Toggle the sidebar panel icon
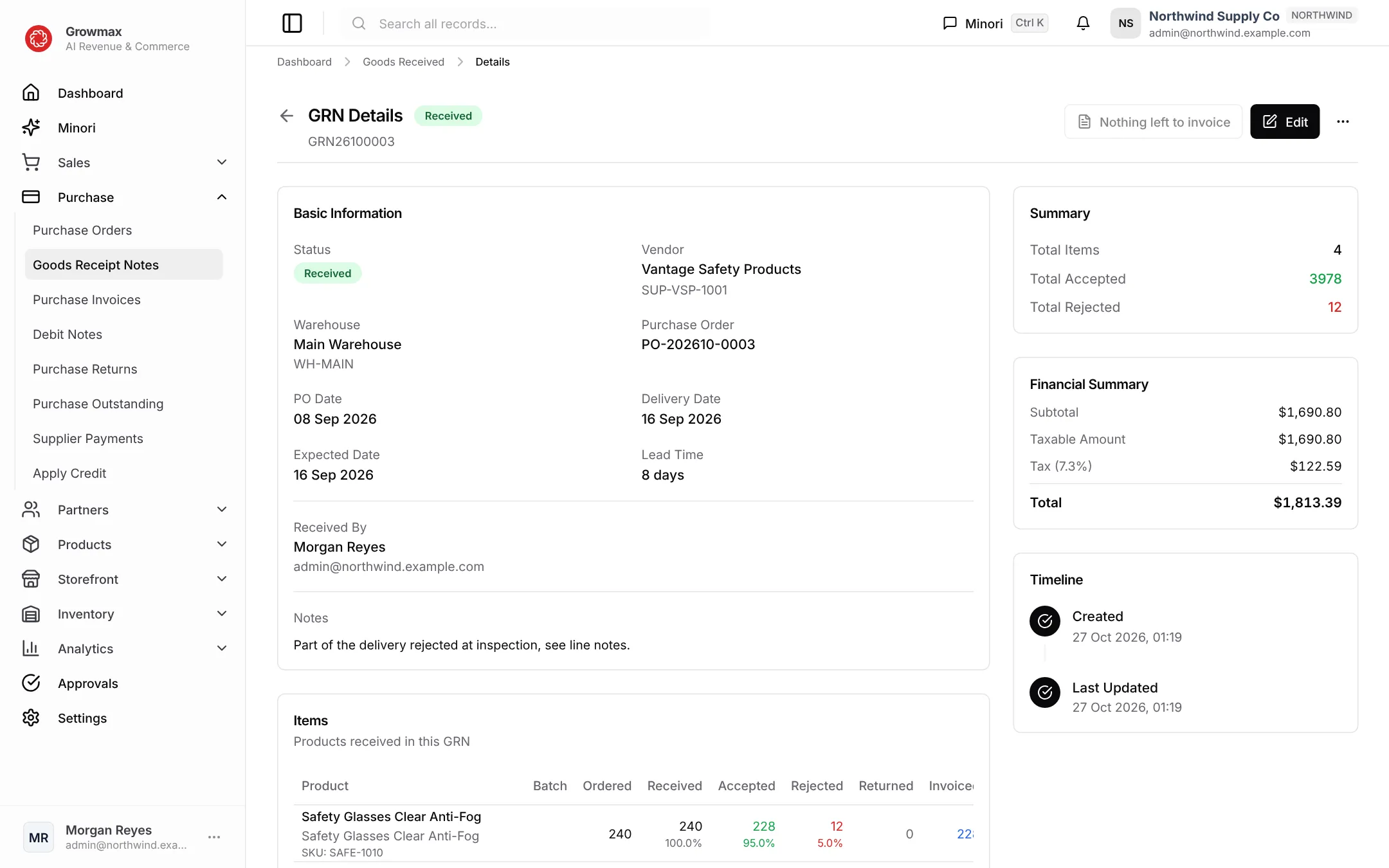The width and height of the screenshot is (1389, 868). tap(292, 24)
